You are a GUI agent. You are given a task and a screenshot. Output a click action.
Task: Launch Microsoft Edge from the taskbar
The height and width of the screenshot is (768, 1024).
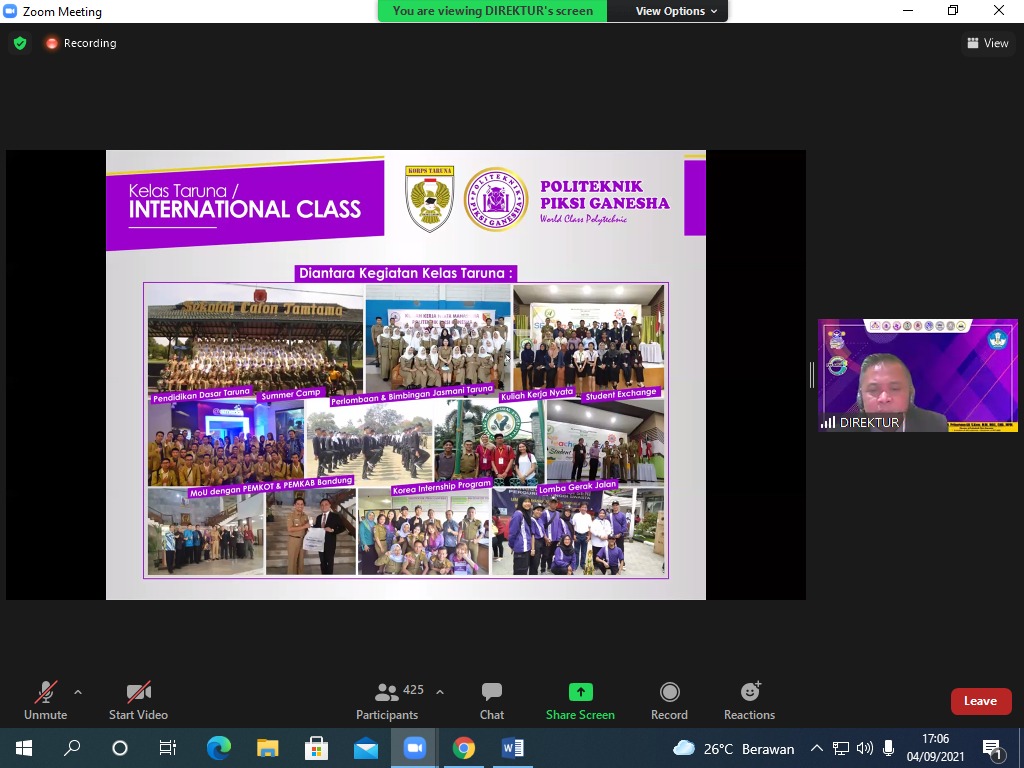[219, 748]
